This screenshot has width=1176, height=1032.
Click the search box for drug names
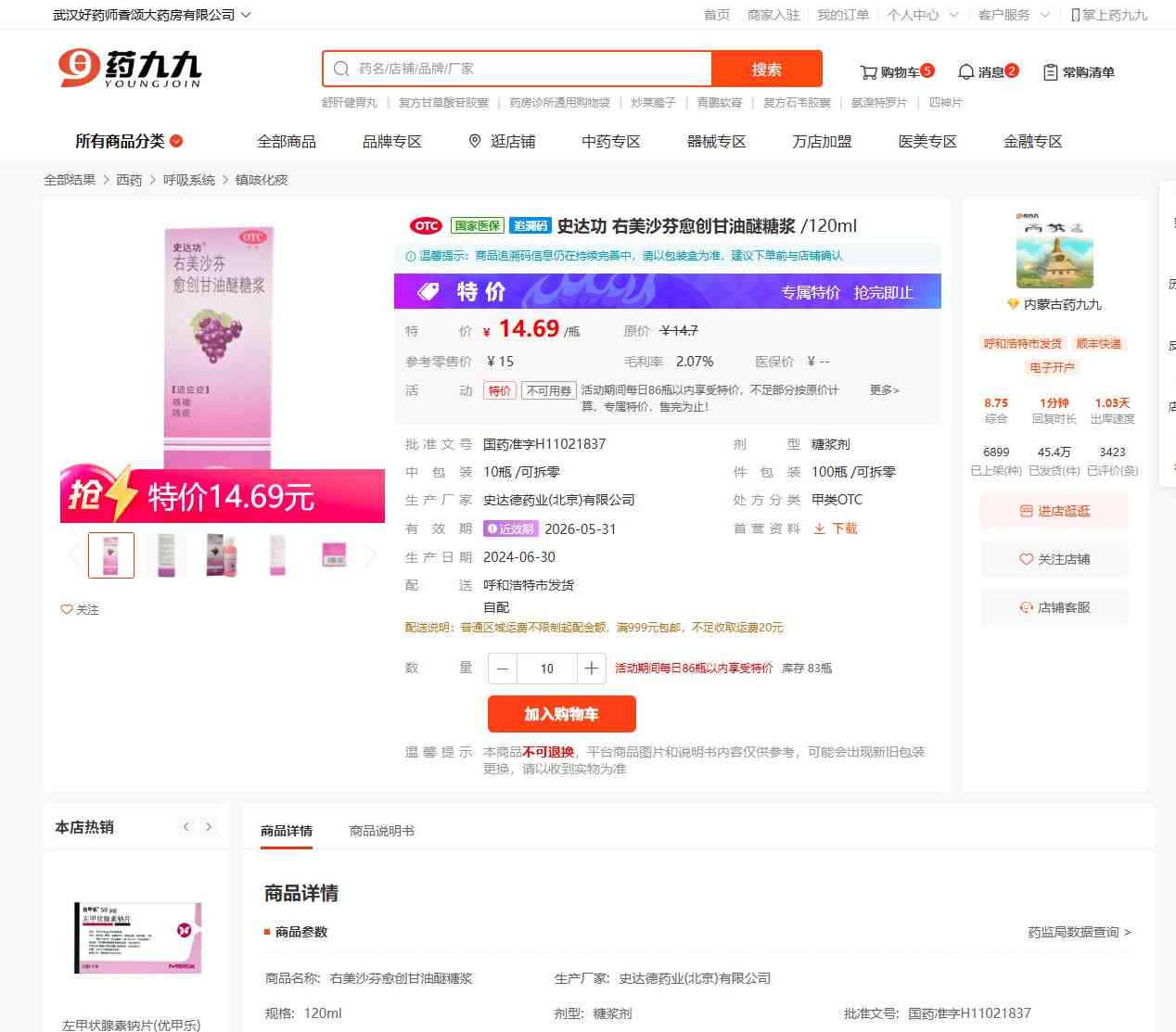517,69
